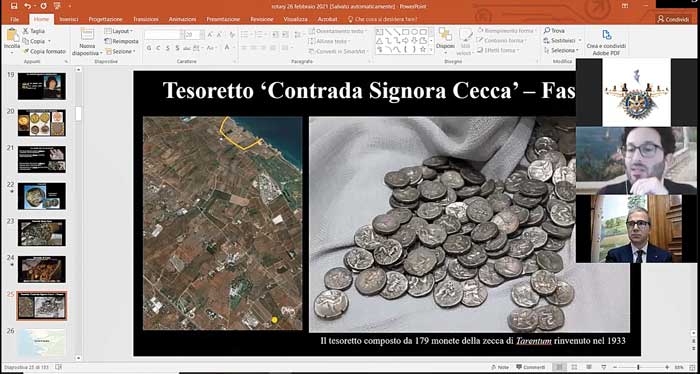
Task: Click the Save icon in quick access toolbar
Action: click(x=14, y=6)
